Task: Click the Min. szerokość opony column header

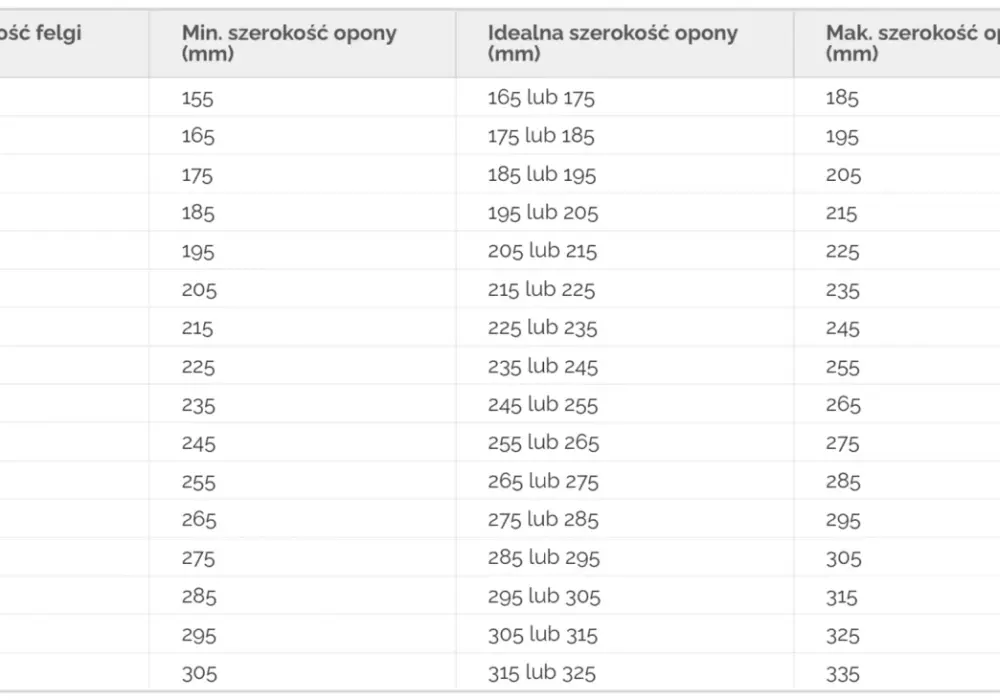Action: point(289,43)
